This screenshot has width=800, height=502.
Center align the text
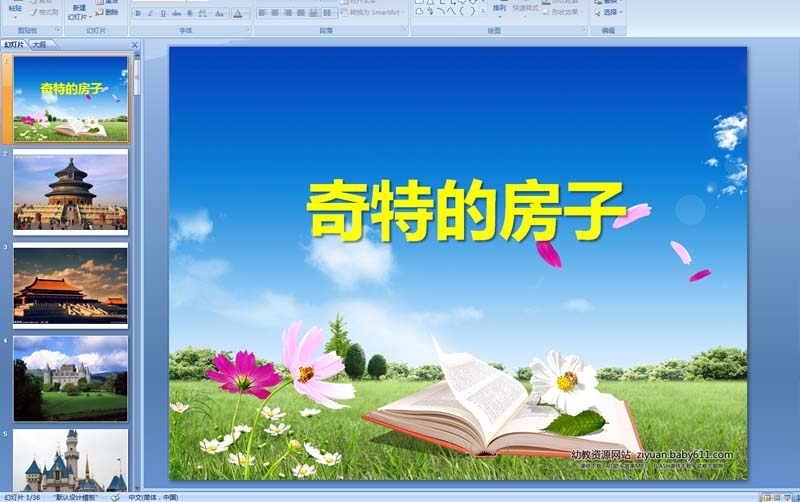tap(275, 13)
